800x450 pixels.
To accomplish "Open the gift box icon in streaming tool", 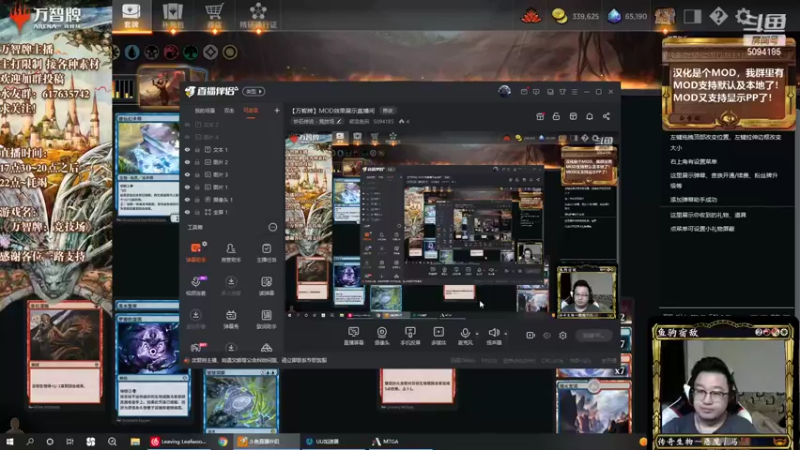I will [540, 116].
